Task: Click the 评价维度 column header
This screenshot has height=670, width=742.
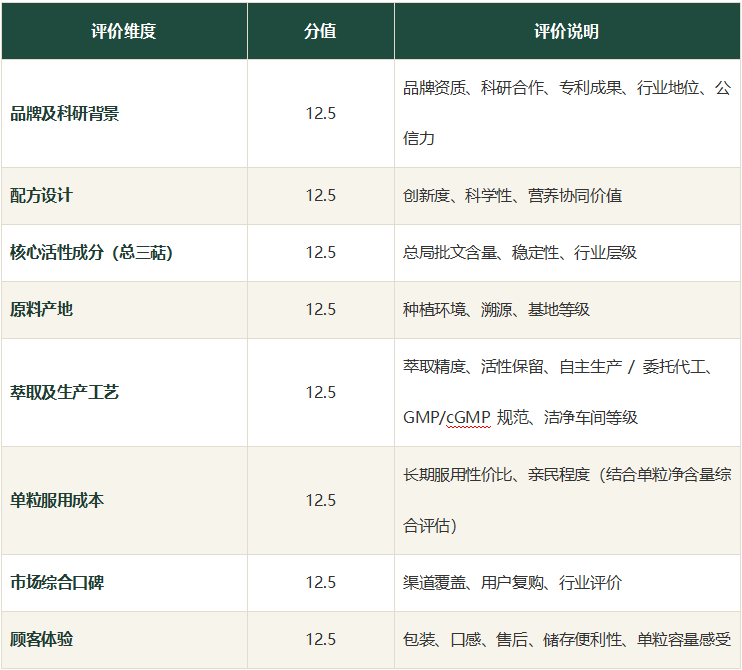Action: coord(124,31)
